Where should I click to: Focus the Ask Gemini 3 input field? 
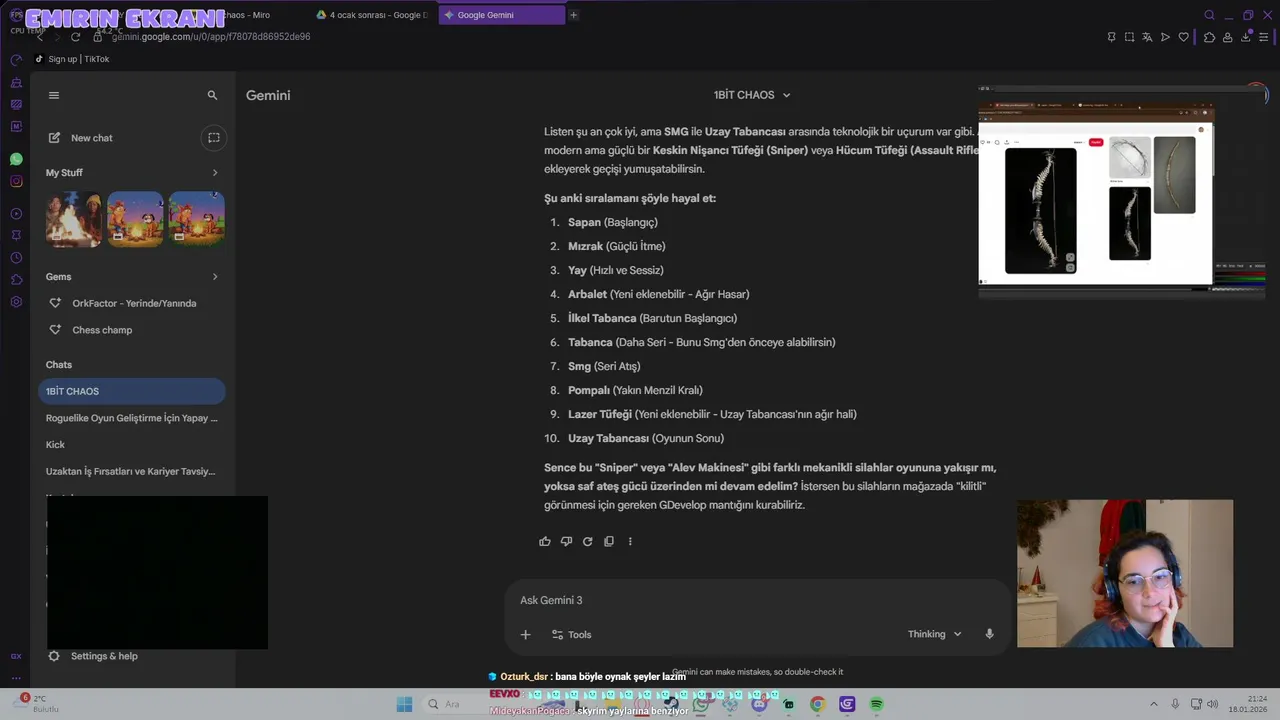click(x=758, y=600)
